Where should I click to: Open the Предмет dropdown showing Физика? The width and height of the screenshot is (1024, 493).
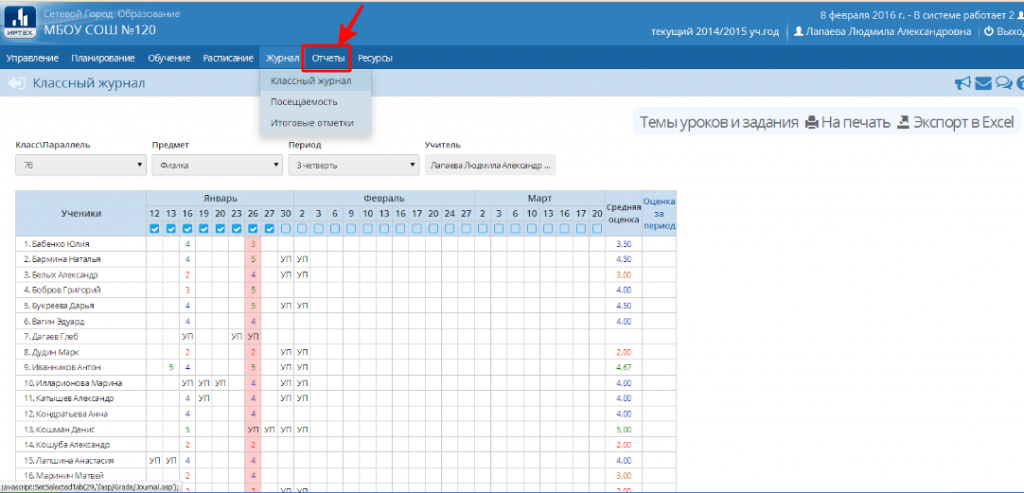click(x=217, y=165)
